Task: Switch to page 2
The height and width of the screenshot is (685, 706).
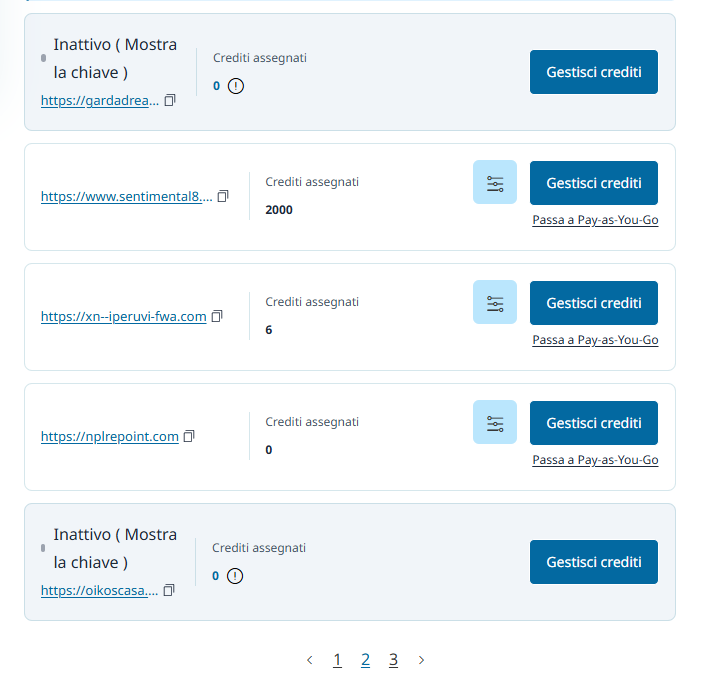Action: (x=365, y=660)
